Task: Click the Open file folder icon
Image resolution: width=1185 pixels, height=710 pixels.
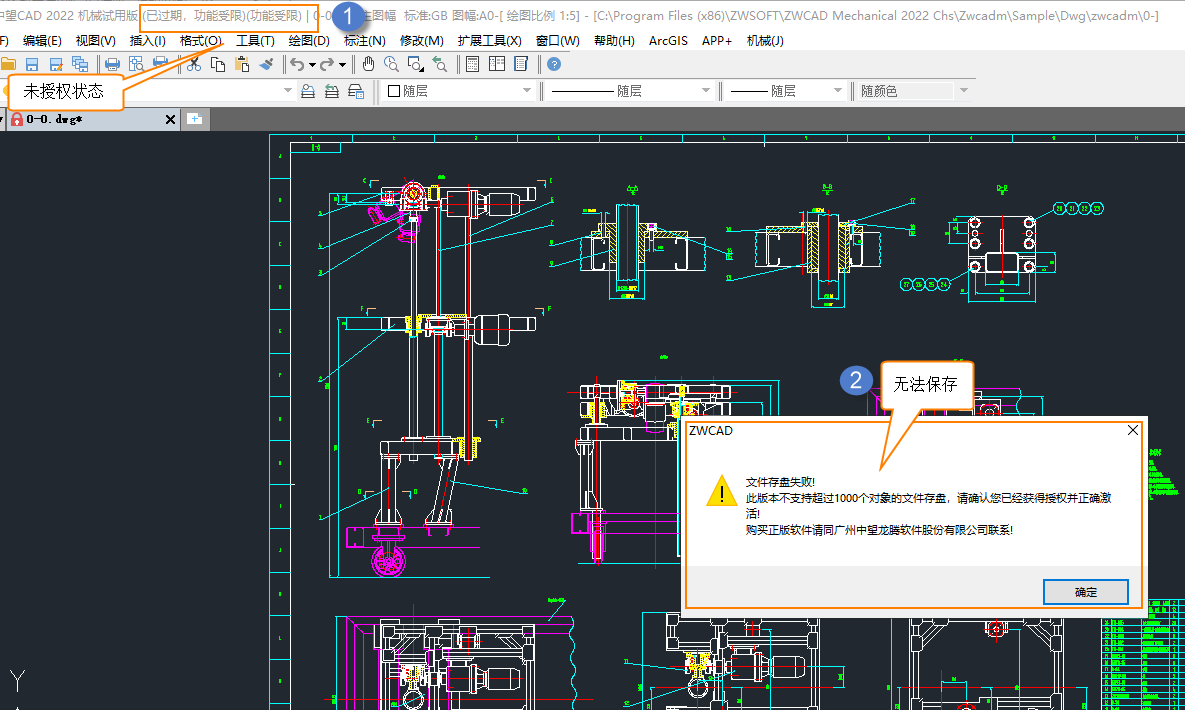Action: tap(8, 64)
